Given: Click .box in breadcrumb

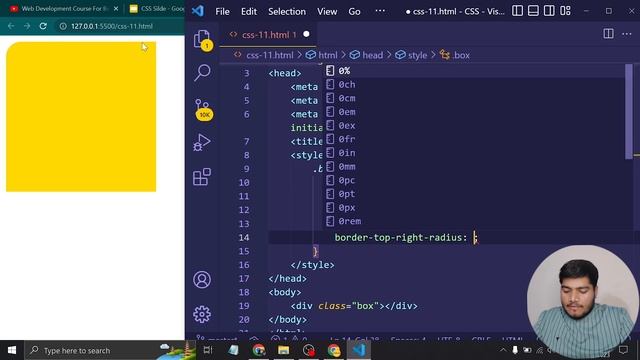Looking at the screenshot, I should [461, 55].
